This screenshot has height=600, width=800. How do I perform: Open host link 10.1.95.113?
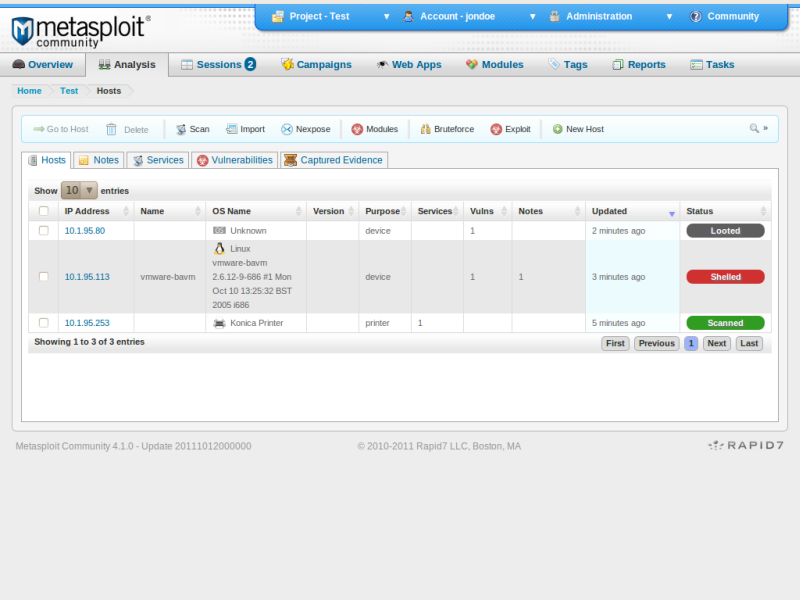(x=87, y=277)
